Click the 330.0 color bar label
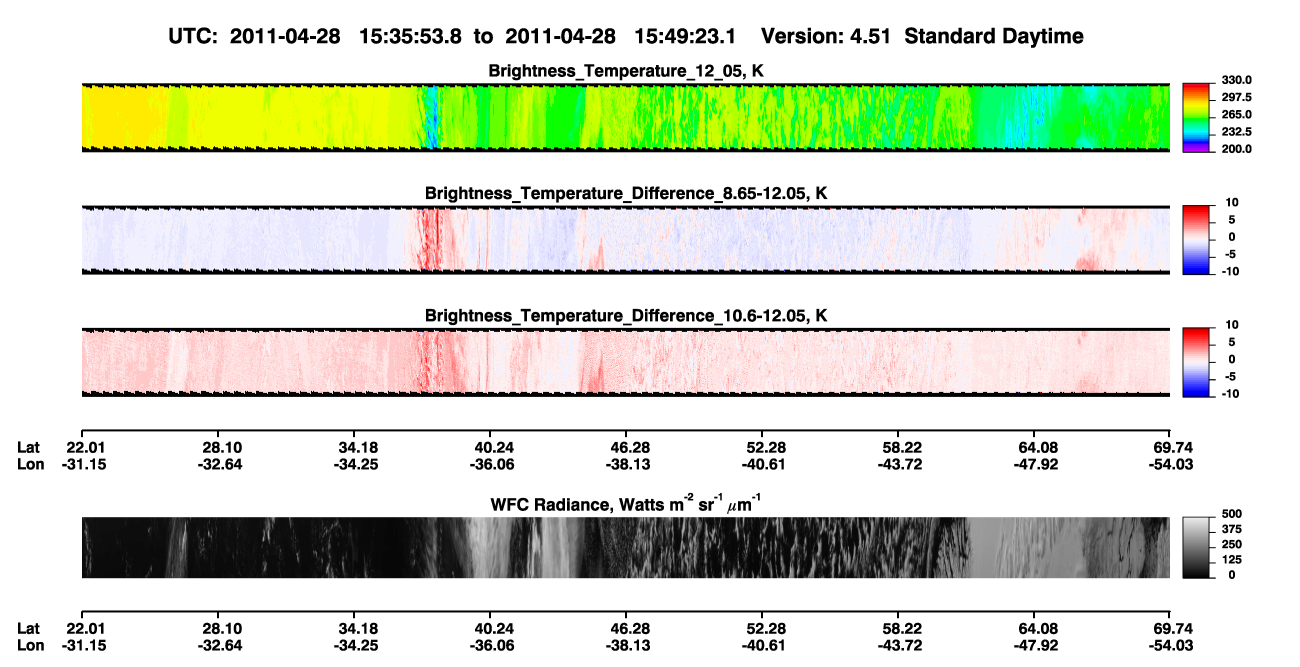 tap(1235, 81)
